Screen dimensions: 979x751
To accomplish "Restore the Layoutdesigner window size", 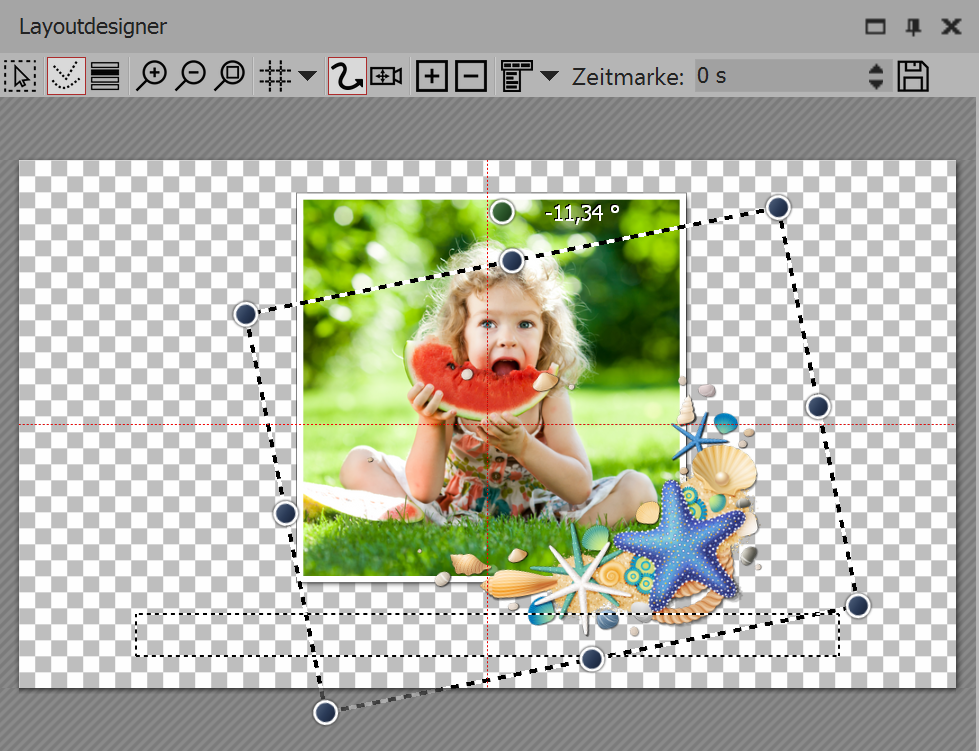I will point(874,27).
